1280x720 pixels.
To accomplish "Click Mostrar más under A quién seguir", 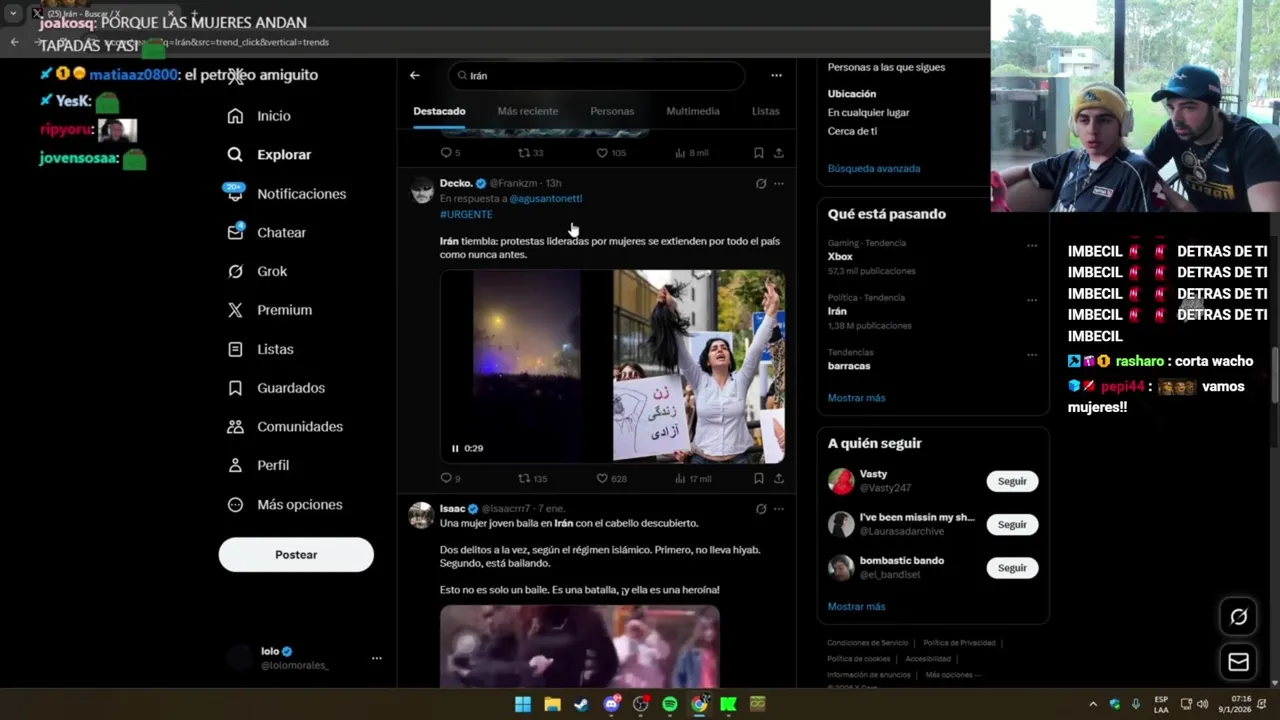I will click(x=857, y=606).
